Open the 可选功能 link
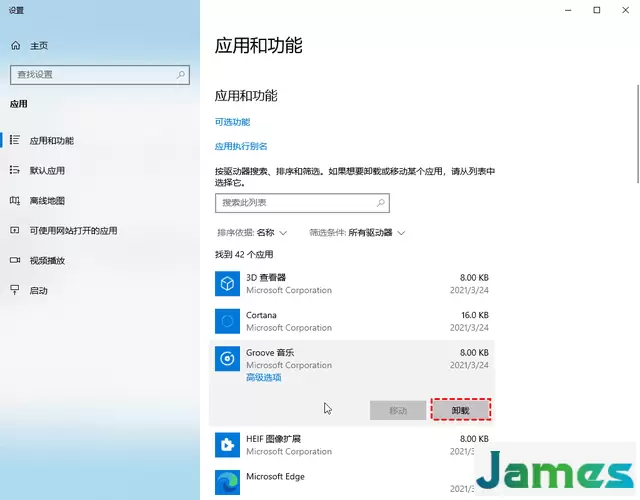The width and height of the screenshot is (640, 500). (x=232, y=122)
